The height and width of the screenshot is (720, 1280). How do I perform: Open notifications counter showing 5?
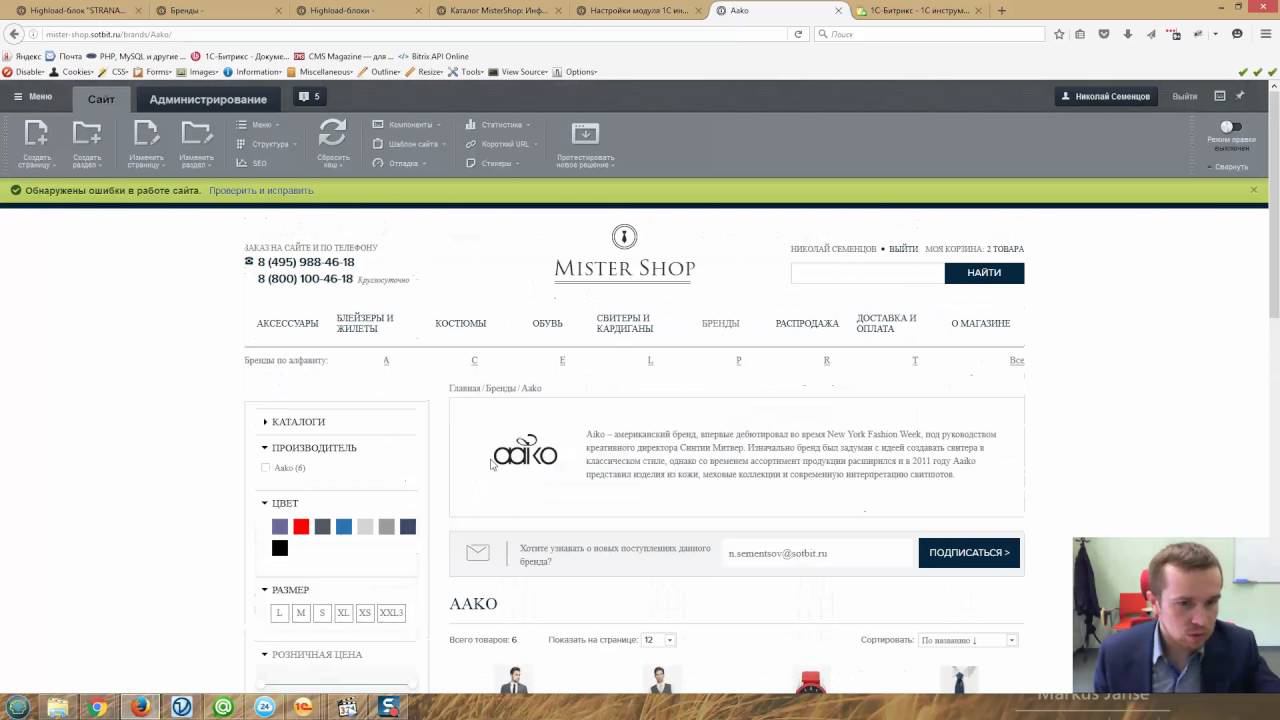pos(309,97)
